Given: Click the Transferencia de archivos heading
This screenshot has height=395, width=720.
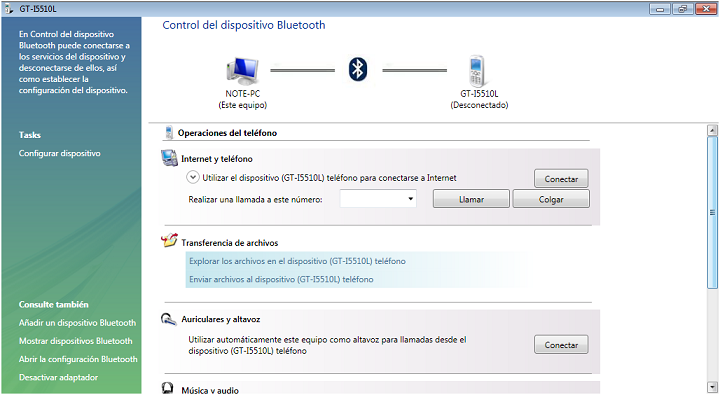Looking at the screenshot, I should [230, 243].
